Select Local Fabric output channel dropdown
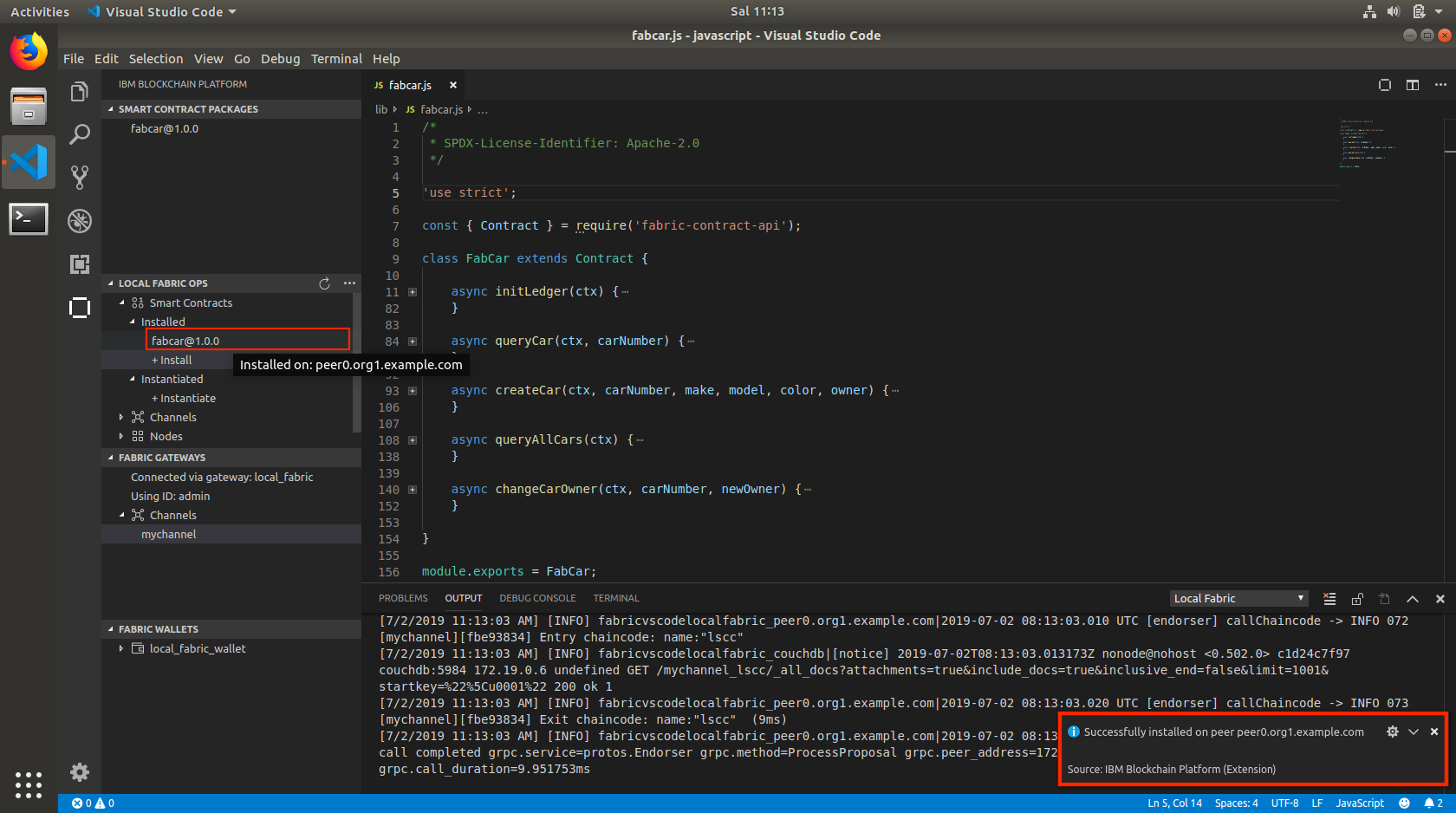 pos(1238,599)
